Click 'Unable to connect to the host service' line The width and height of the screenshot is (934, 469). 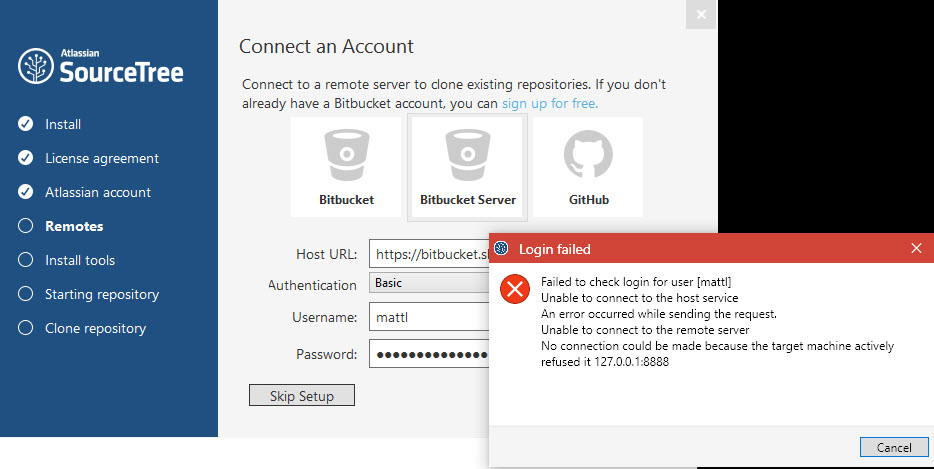639,298
